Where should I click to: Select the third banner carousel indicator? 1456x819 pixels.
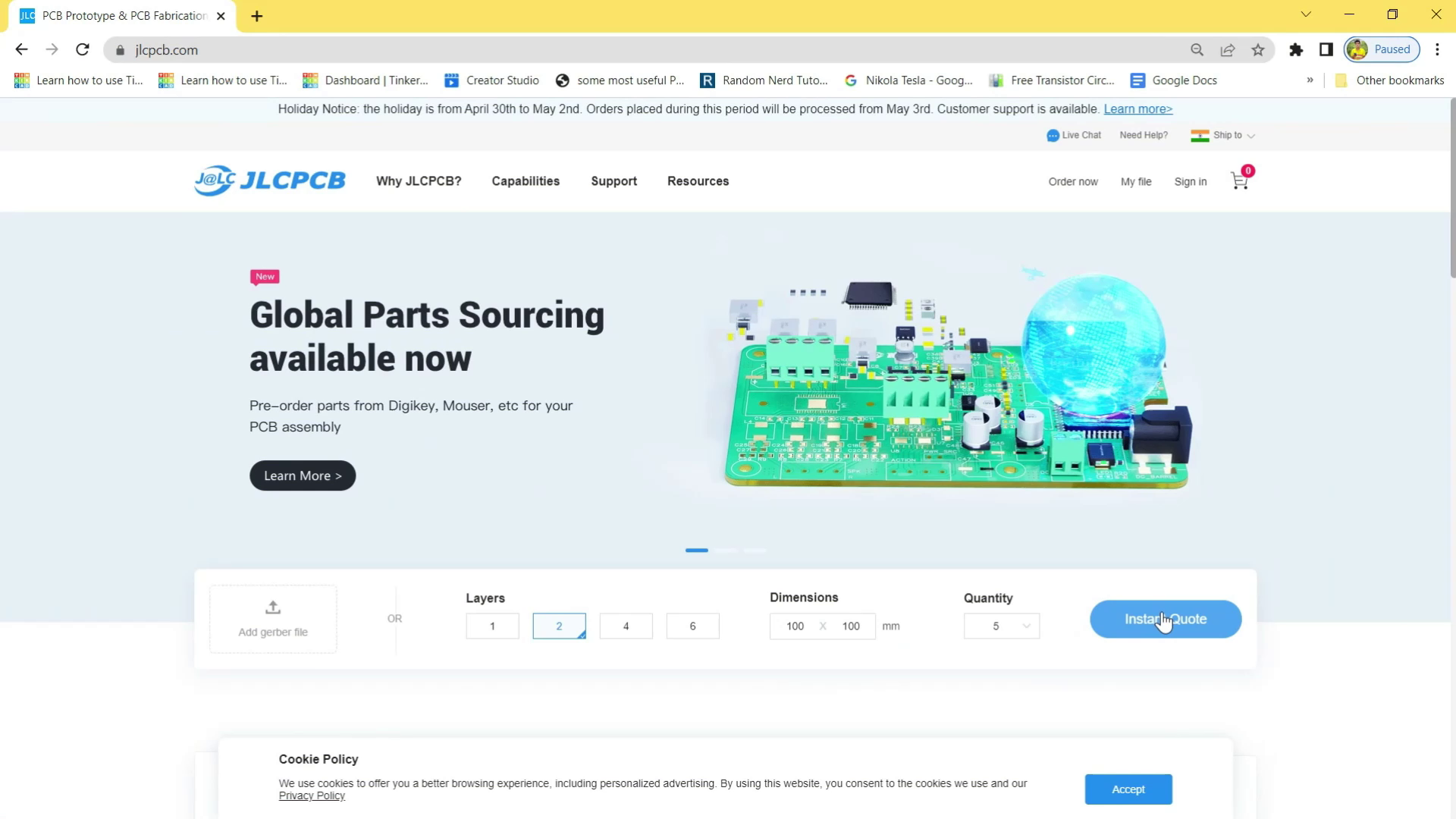(755, 551)
